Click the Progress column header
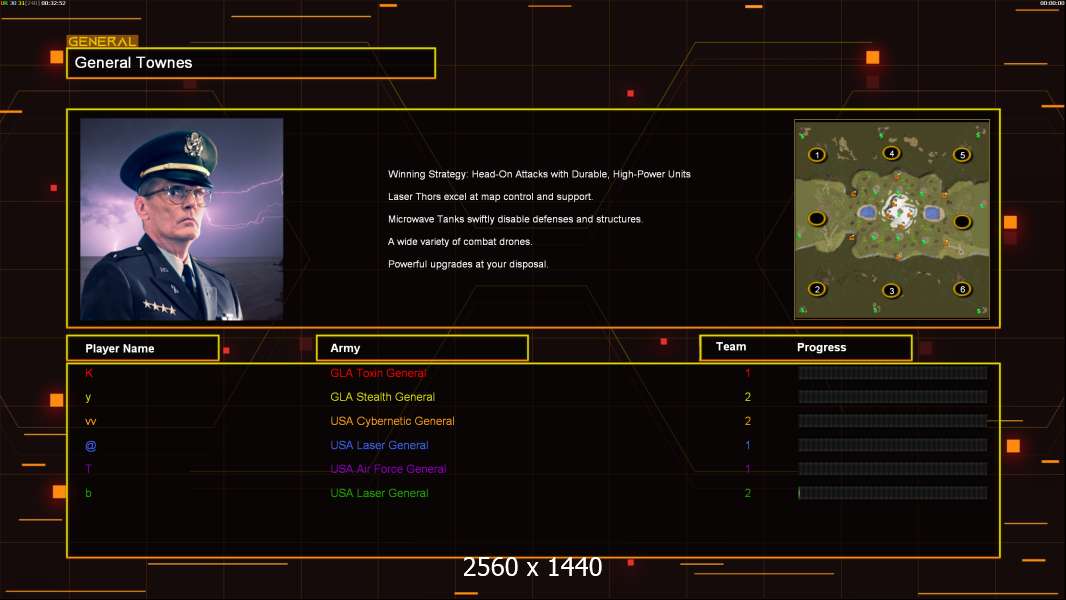The height and width of the screenshot is (600, 1066). [x=821, y=347]
